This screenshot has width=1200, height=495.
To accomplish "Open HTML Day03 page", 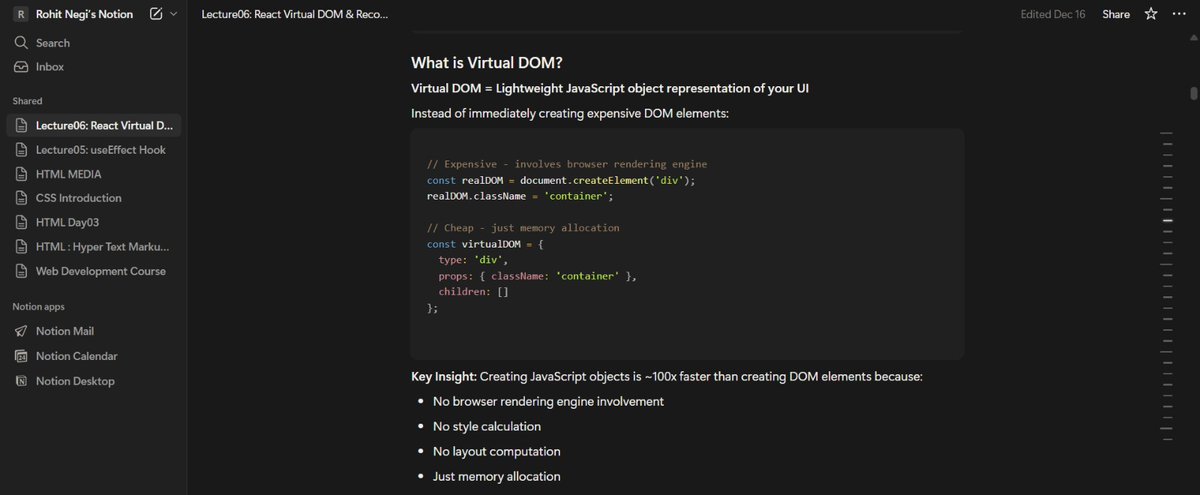I will 93,222.
